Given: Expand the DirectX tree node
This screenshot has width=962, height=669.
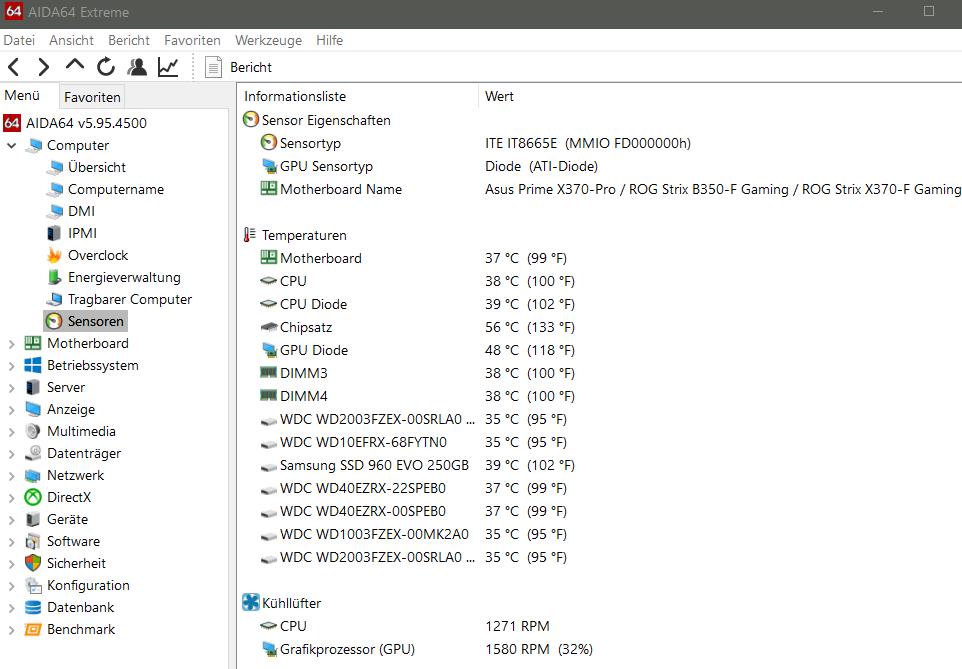Looking at the screenshot, I should [11, 498].
